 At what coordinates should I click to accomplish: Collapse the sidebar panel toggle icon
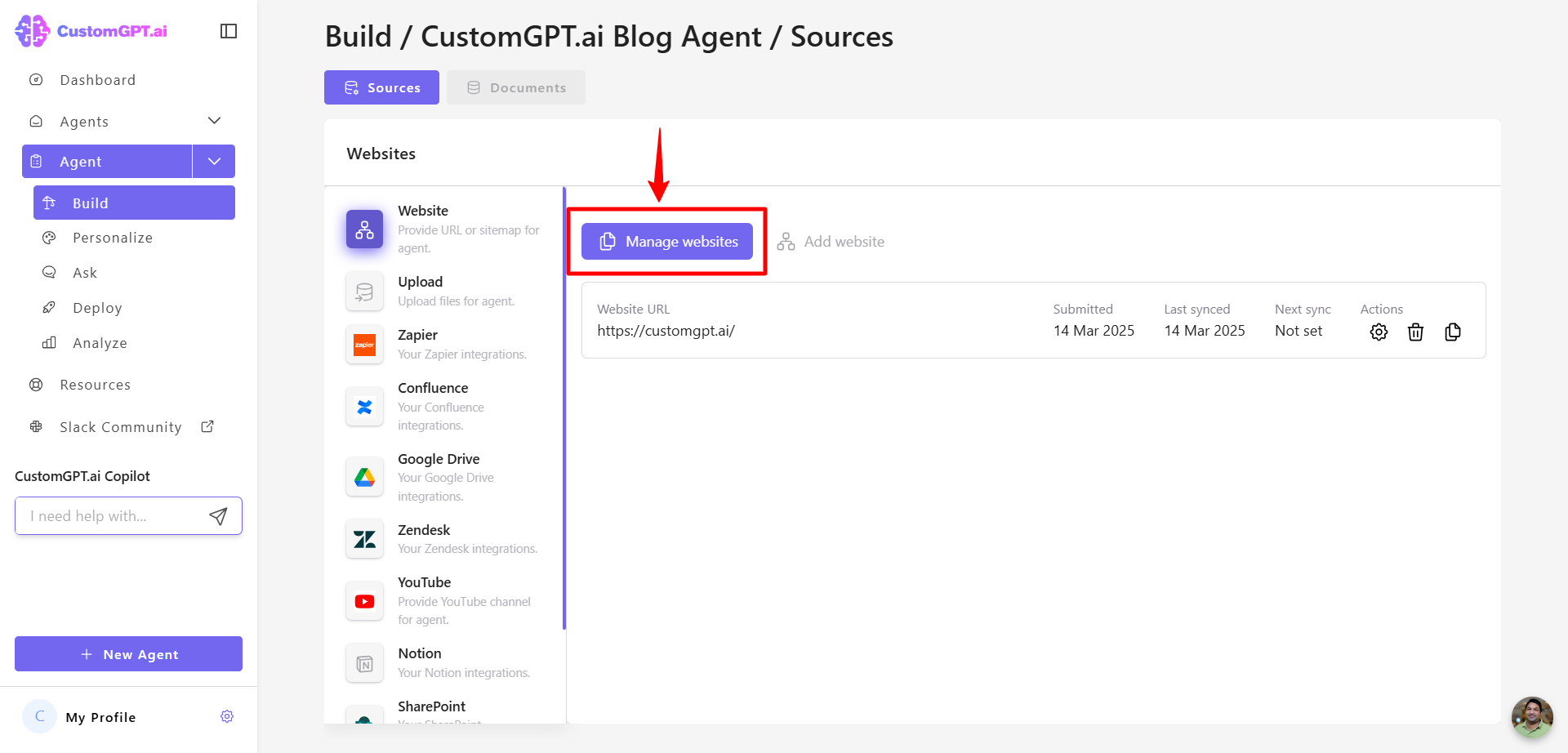(x=229, y=31)
